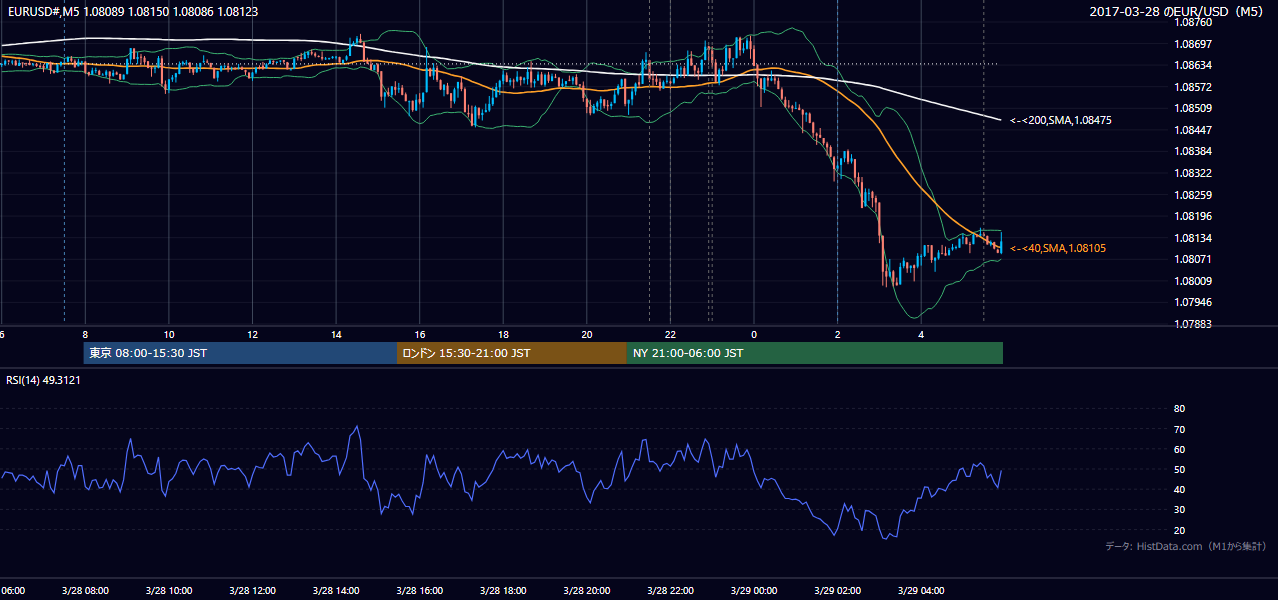Image resolution: width=1278 pixels, height=600 pixels.
Task: Click price axis value 1.07946
Action: coord(1192,302)
